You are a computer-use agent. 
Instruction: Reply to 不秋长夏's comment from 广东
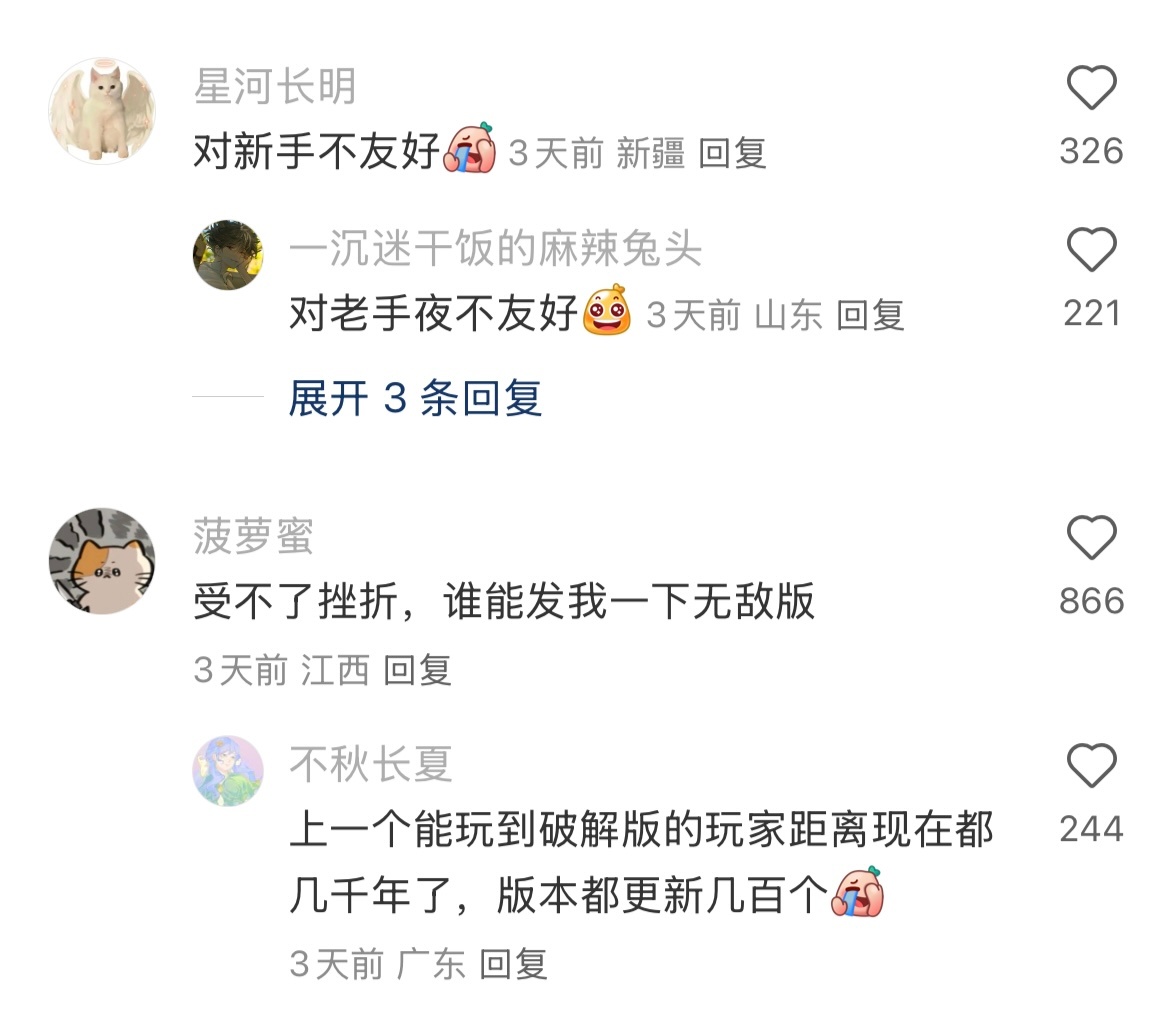[x=513, y=964]
